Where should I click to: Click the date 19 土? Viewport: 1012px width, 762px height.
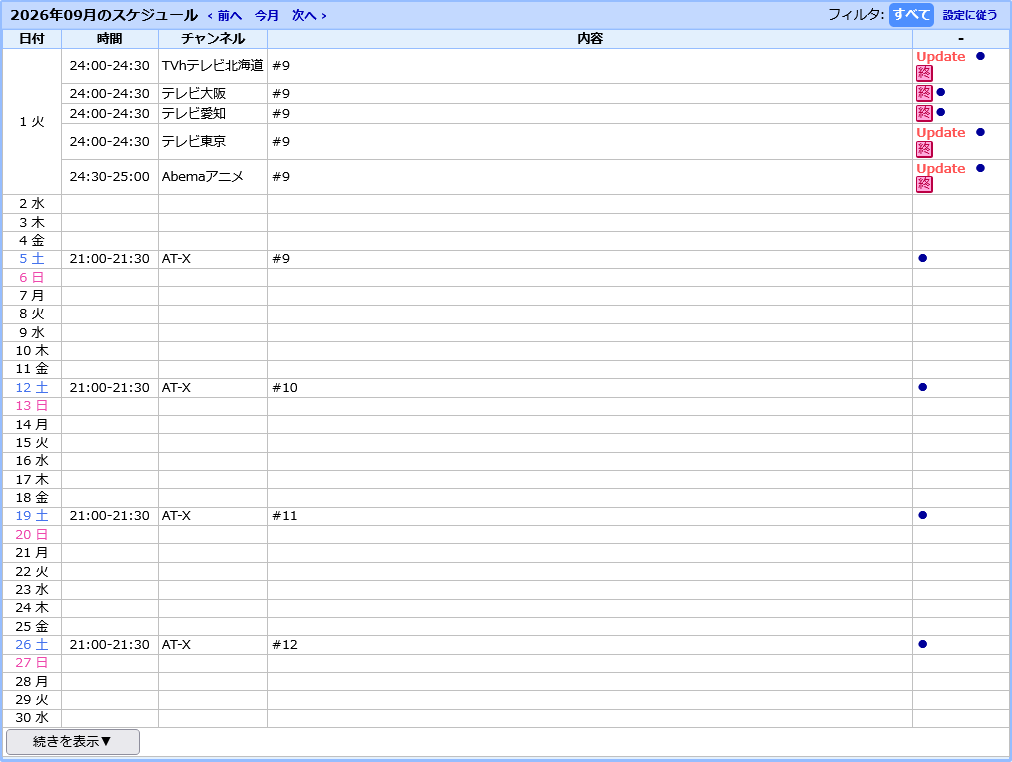tap(32, 516)
